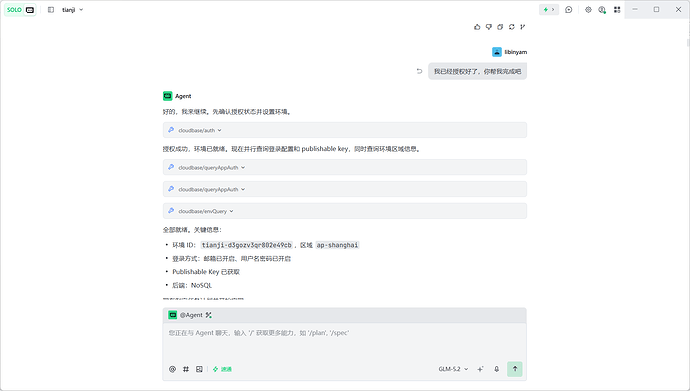Click the Publishable Key list item
Viewport: 690px width, 391px height.
[x=206, y=272]
